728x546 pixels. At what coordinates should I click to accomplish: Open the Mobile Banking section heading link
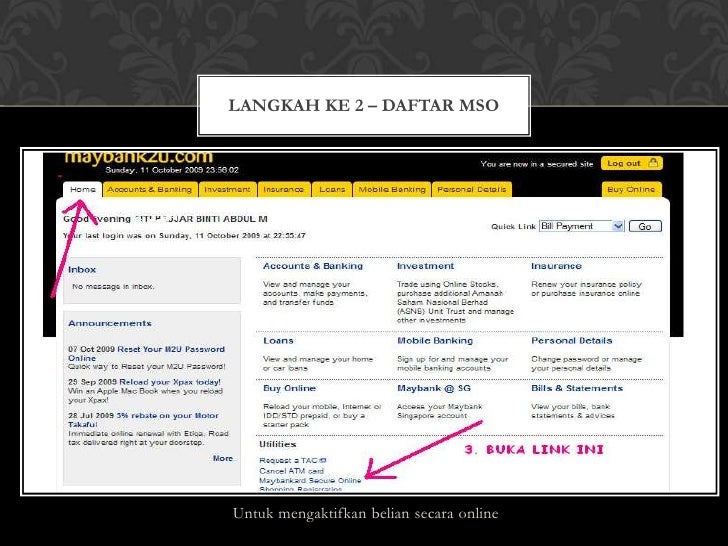(x=435, y=340)
